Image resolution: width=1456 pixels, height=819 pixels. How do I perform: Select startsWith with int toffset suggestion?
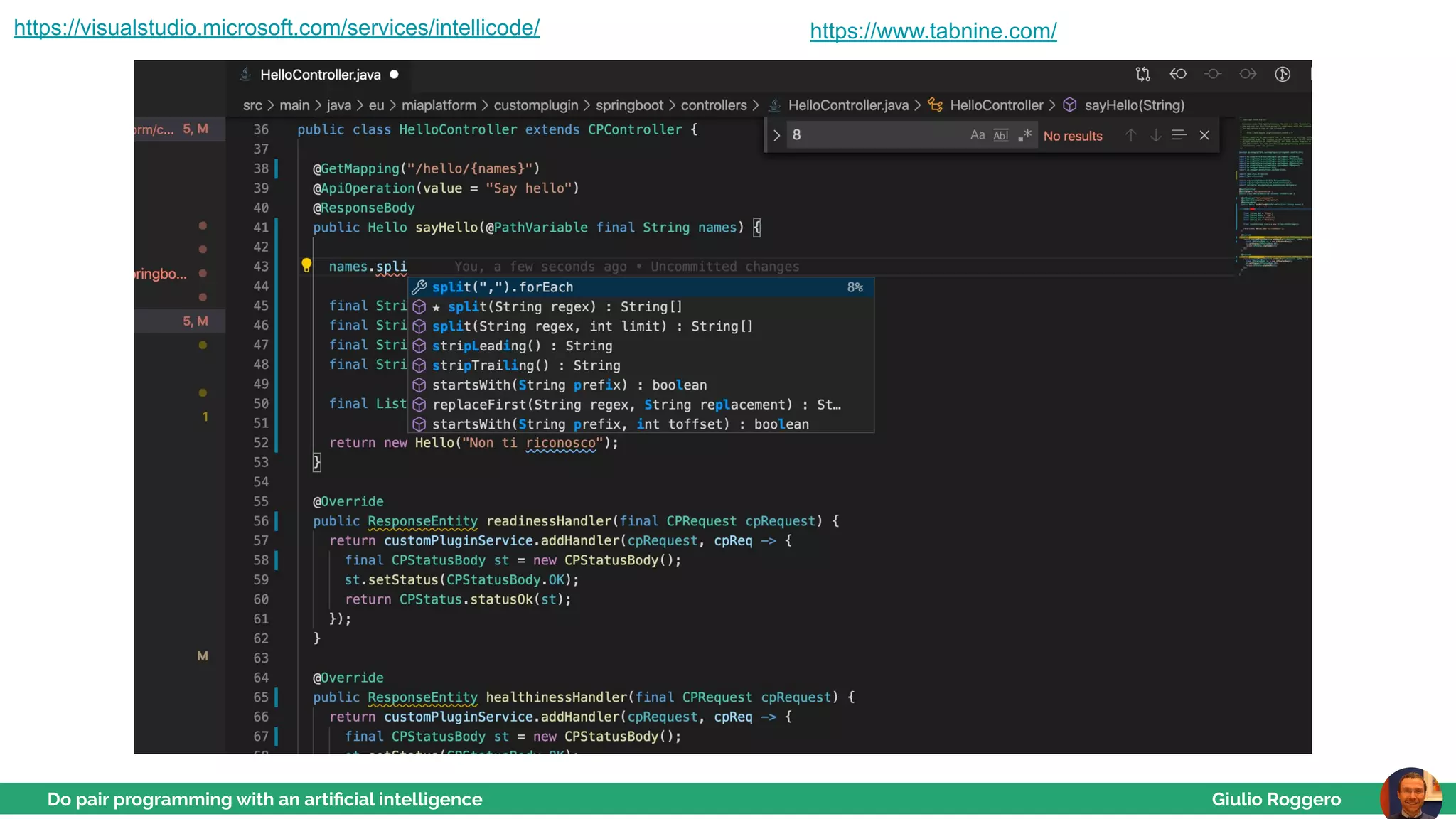[x=641, y=424]
